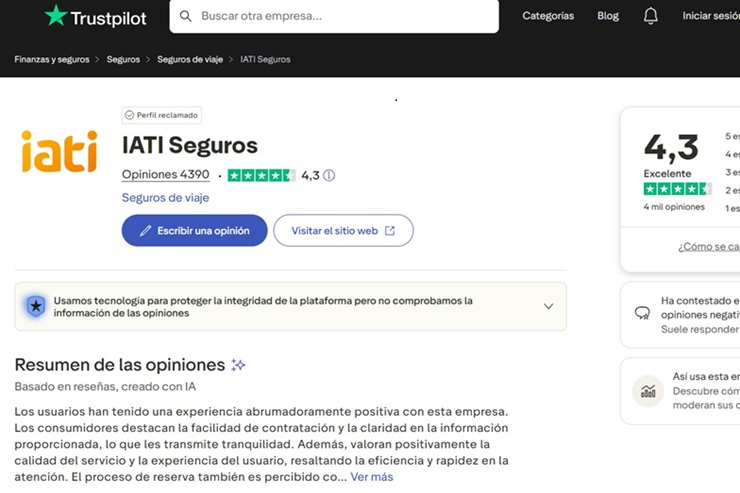Click the star rating in the score card
740x493 pixels.
coord(678,189)
